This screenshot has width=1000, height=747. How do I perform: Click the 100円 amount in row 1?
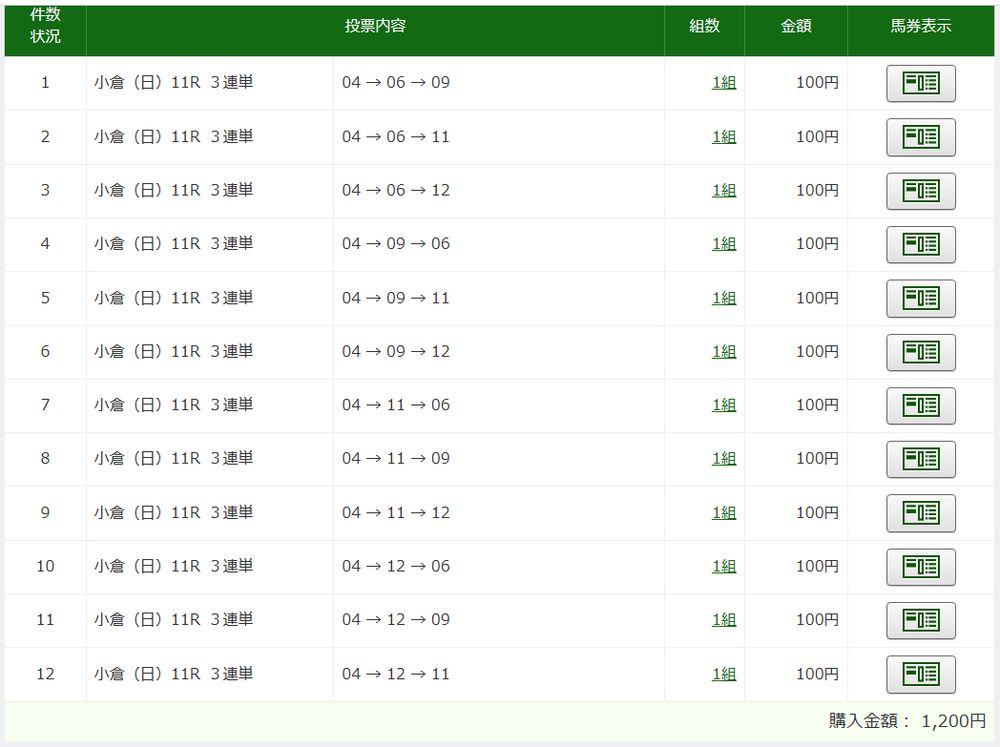[818, 82]
